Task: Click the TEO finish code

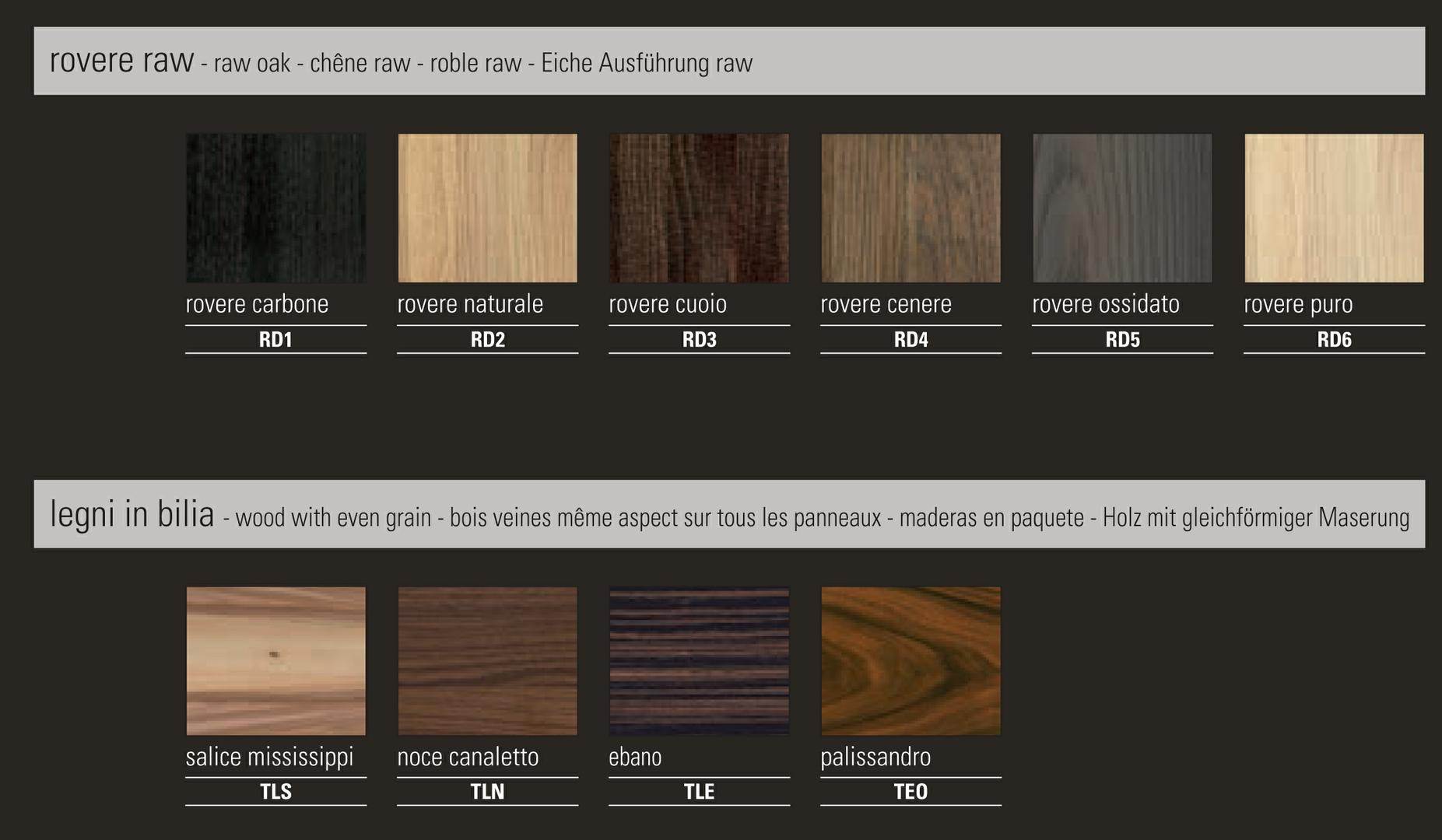Action: (910, 791)
